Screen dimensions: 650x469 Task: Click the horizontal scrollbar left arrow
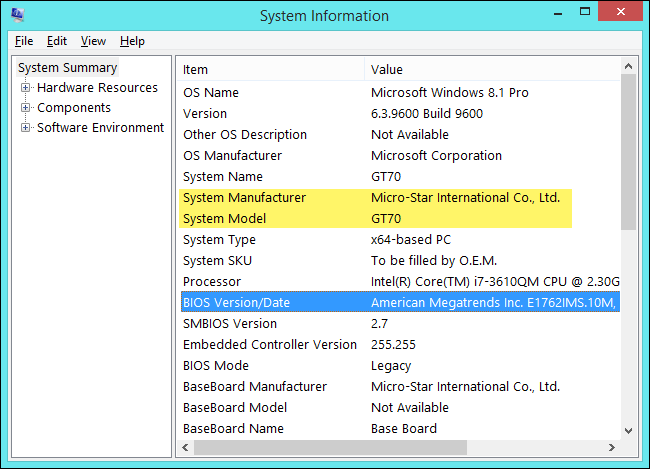pyautogui.click(x=185, y=447)
